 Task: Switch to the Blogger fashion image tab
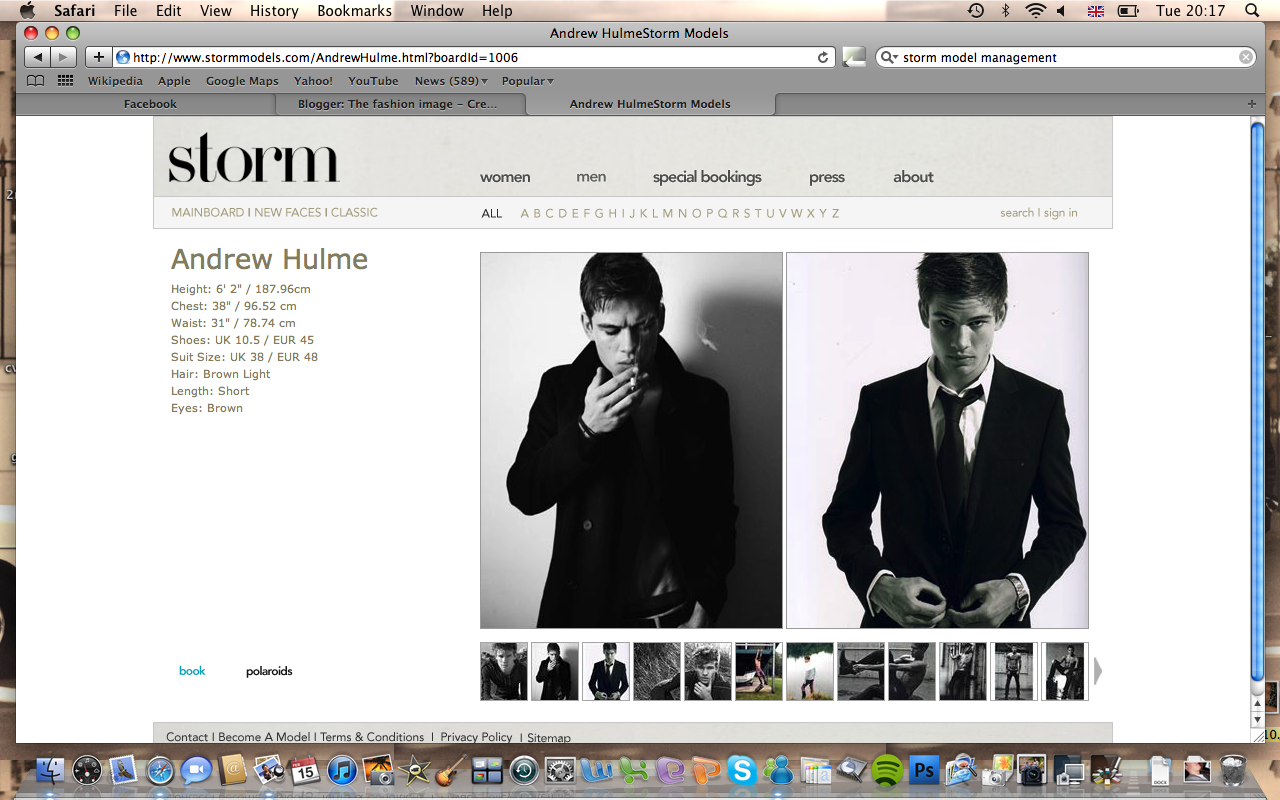(400, 103)
